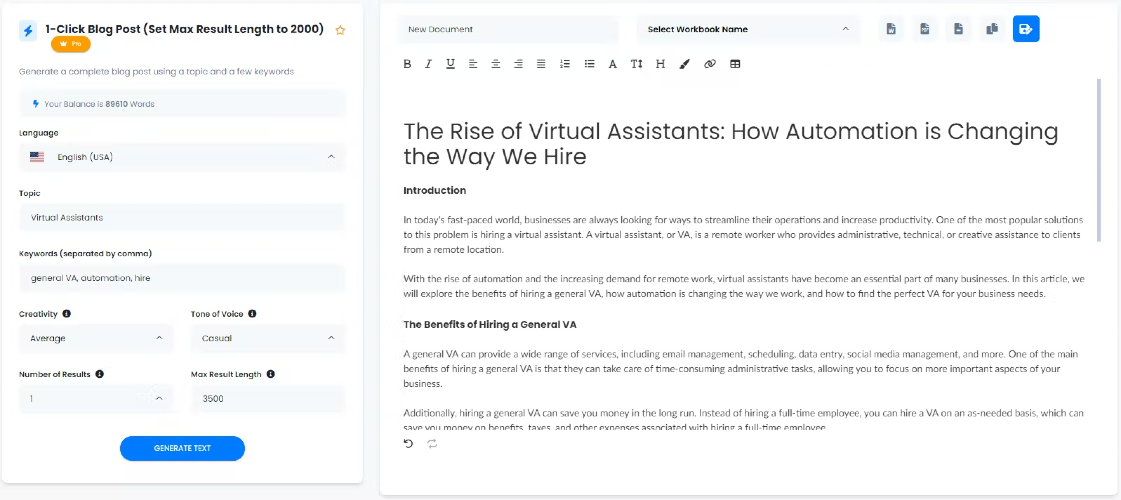
Task: Open the Creativity dropdown set to Average
Action: click(97, 338)
